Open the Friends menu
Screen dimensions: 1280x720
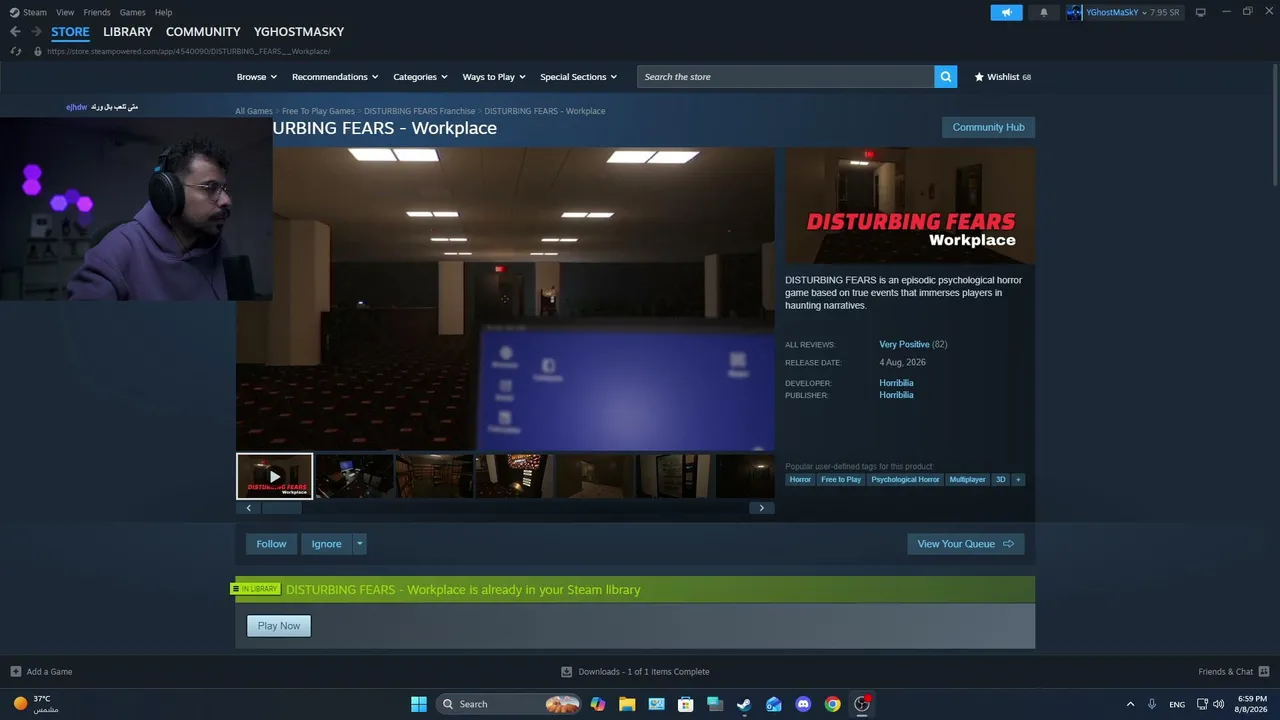click(x=97, y=12)
